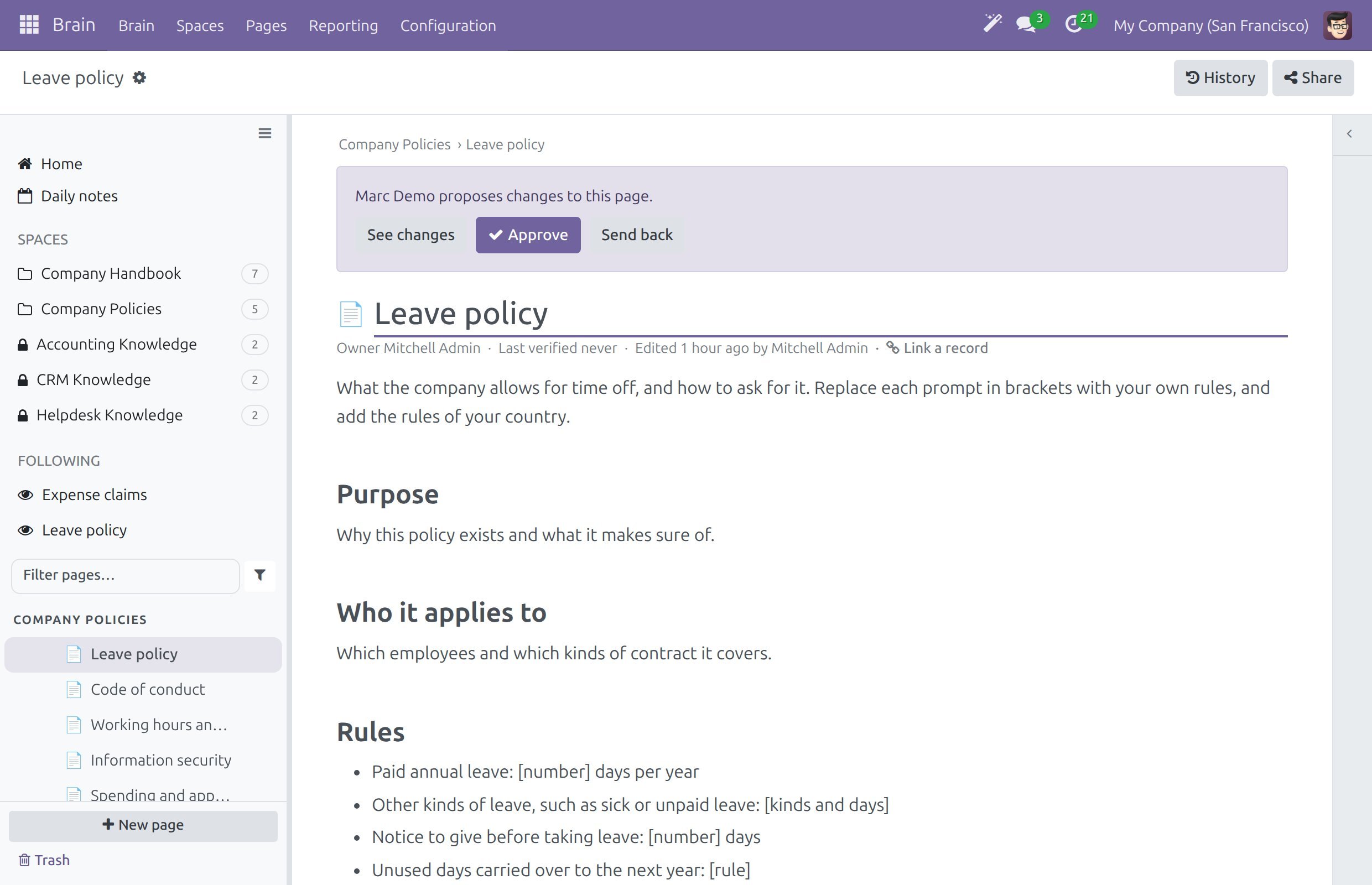Open Helpdesk Knowledge locked space
The image size is (1372, 885).
pos(143,415)
